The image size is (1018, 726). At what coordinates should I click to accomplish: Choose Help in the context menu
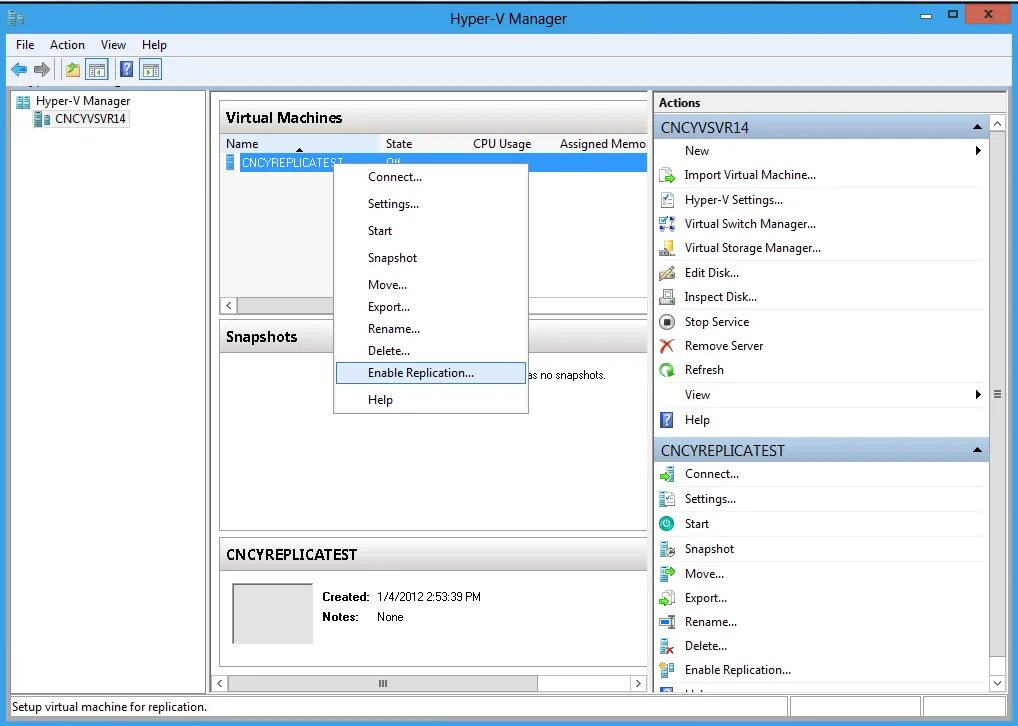[431, 400]
